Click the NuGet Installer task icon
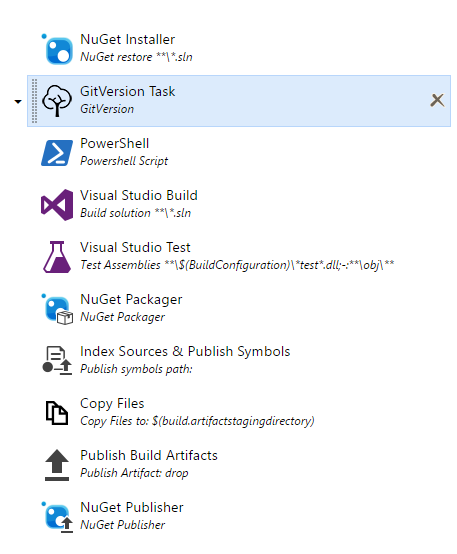The image size is (457, 554). [57, 49]
